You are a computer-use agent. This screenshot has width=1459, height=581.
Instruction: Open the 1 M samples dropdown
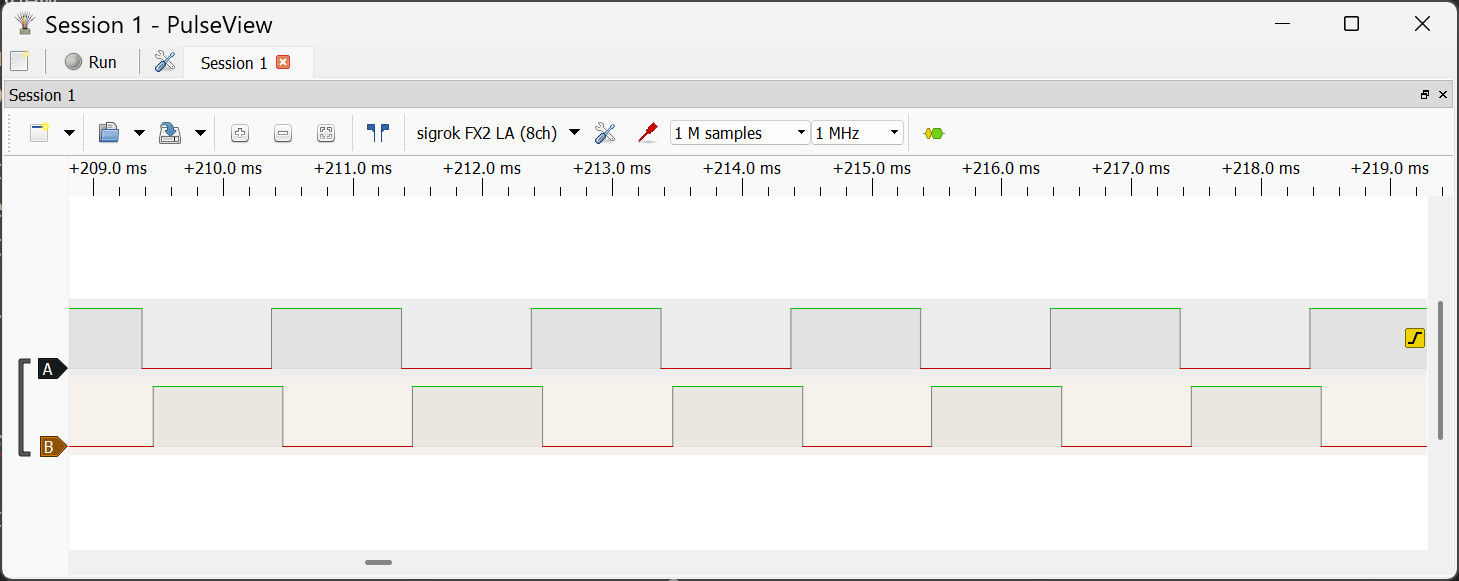[740, 133]
